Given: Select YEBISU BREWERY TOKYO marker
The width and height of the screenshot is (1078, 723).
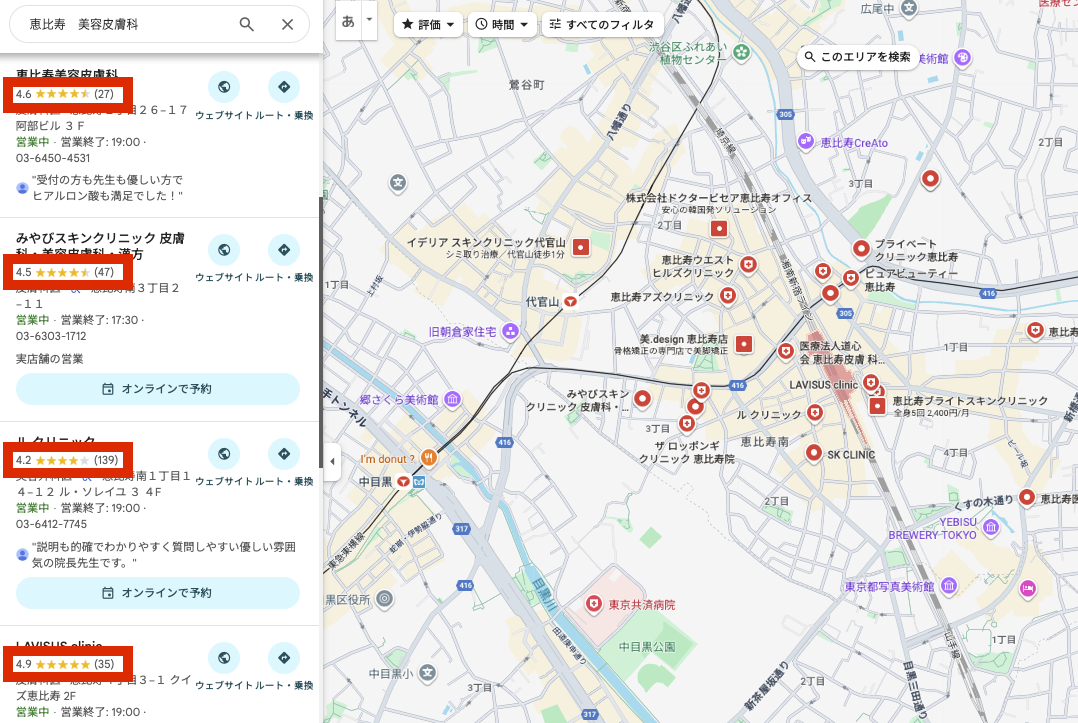Looking at the screenshot, I should tap(991, 527).
